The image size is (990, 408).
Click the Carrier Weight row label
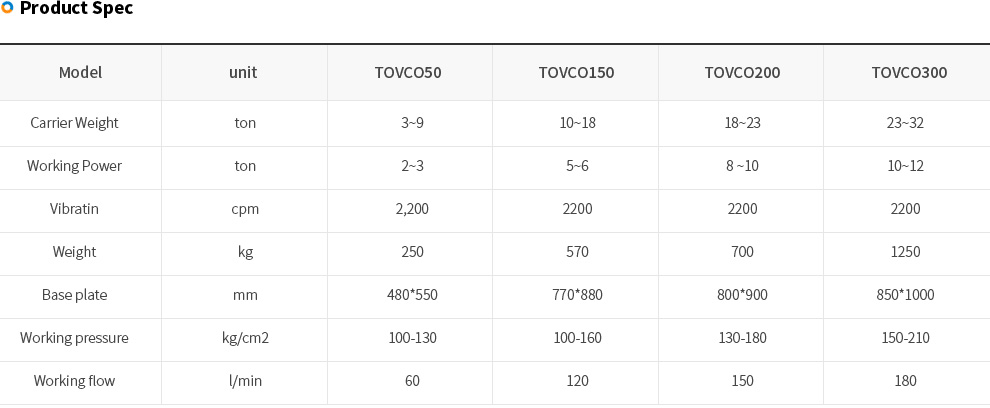pyautogui.click(x=74, y=123)
